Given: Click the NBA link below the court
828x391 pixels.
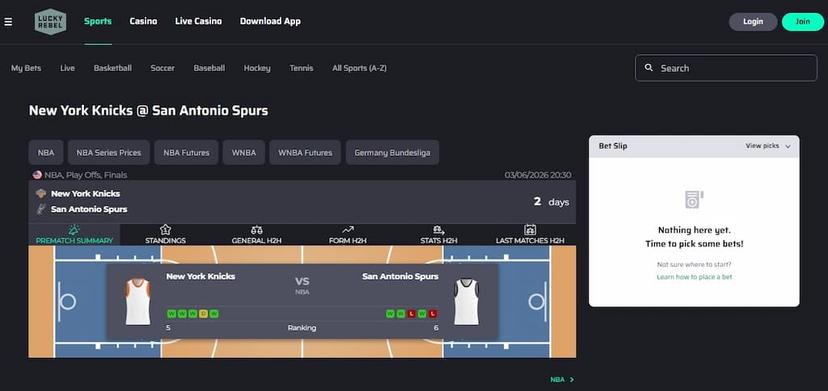Looking at the screenshot, I should coord(557,379).
